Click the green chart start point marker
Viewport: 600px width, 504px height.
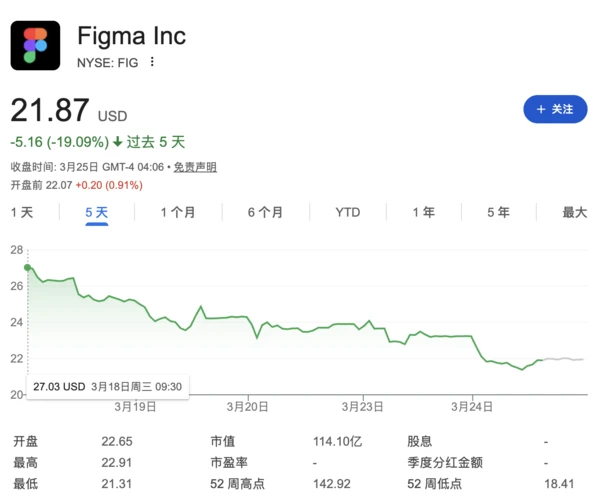[27, 267]
